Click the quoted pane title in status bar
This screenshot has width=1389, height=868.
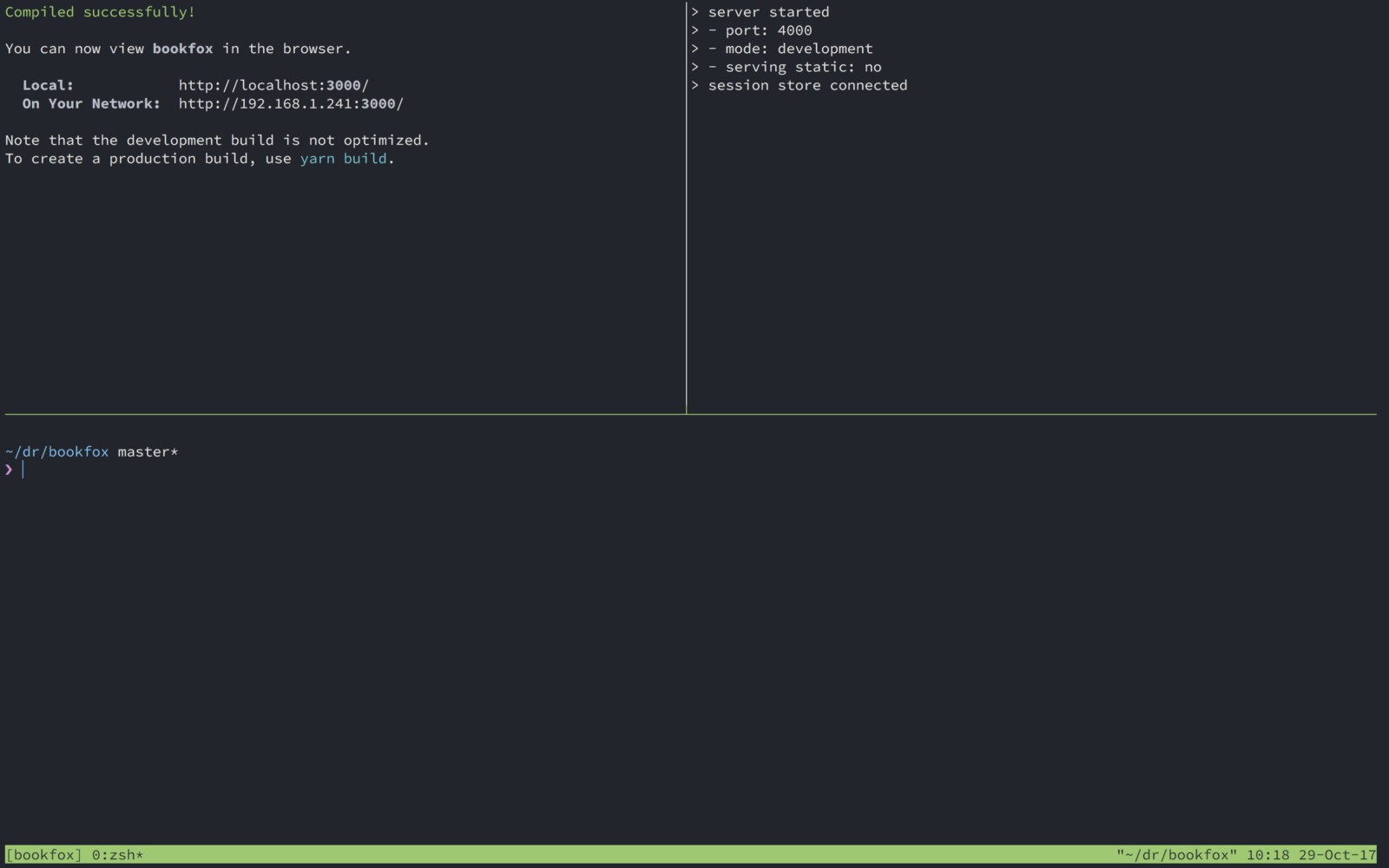tap(1177, 855)
